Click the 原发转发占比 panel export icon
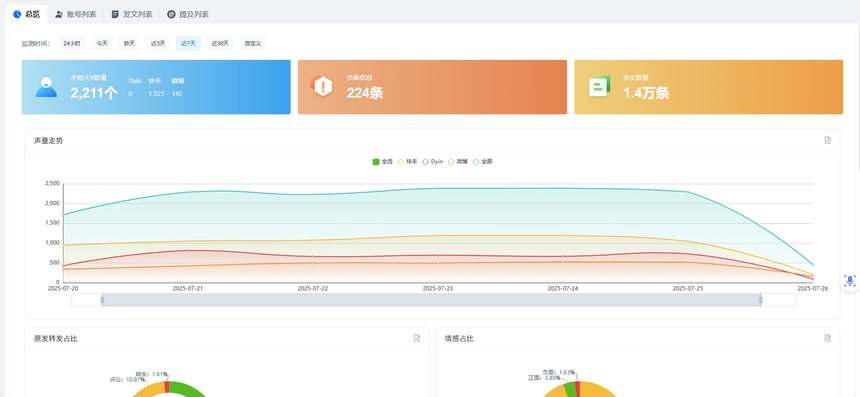860x397 pixels. pyautogui.click(x=417, y=338)
